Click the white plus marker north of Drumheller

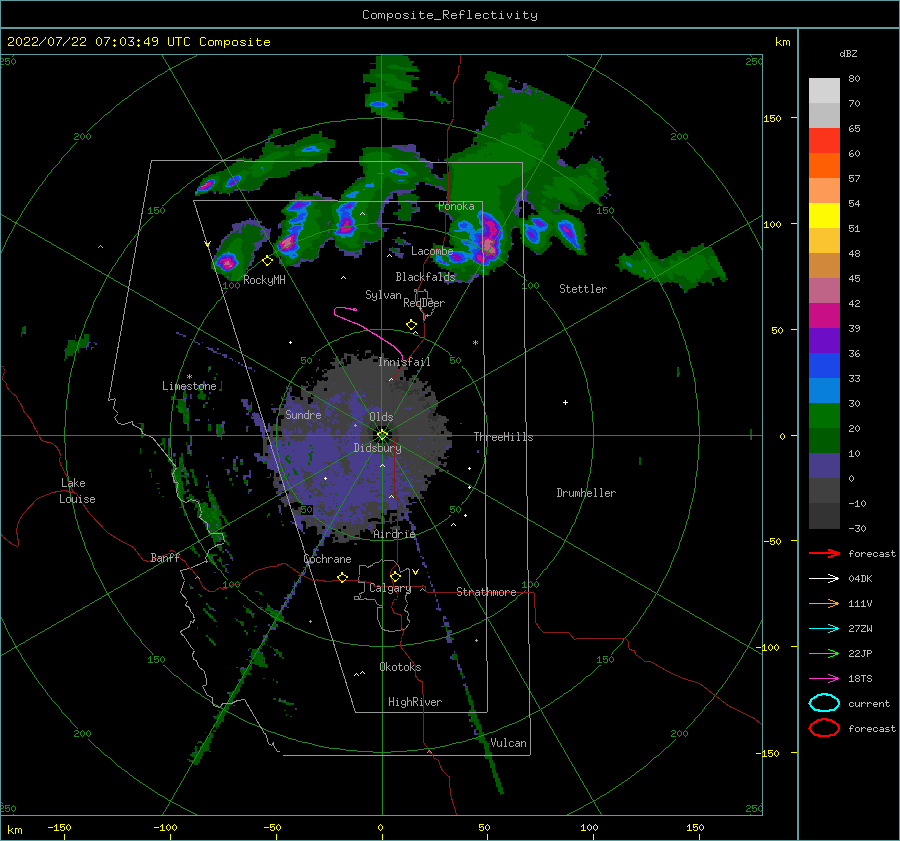tap(565, 402)
